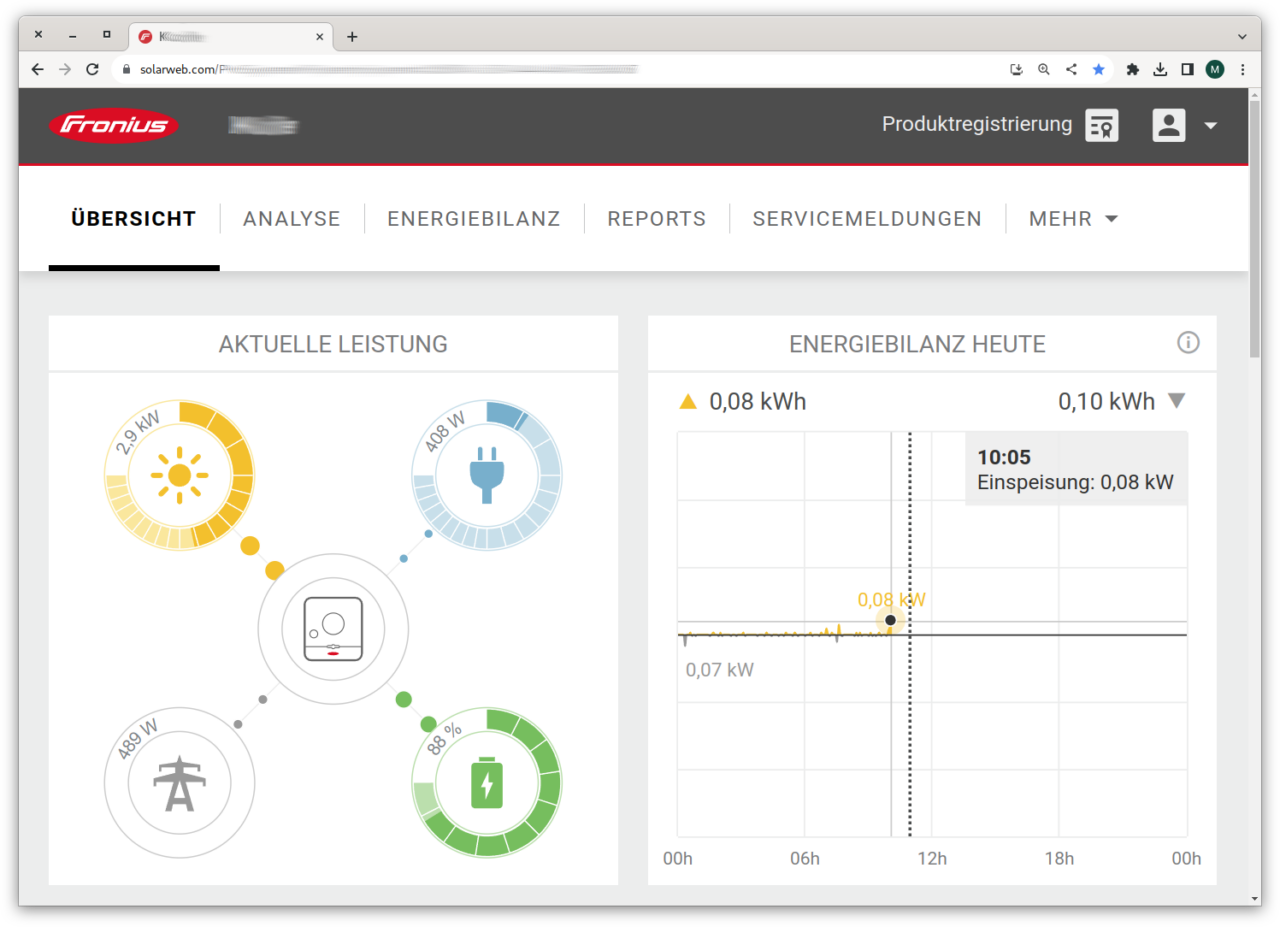This screenshot has height=927, width=1280.
Task: Click the Produktregistrierung link
Action: (976, 125)
